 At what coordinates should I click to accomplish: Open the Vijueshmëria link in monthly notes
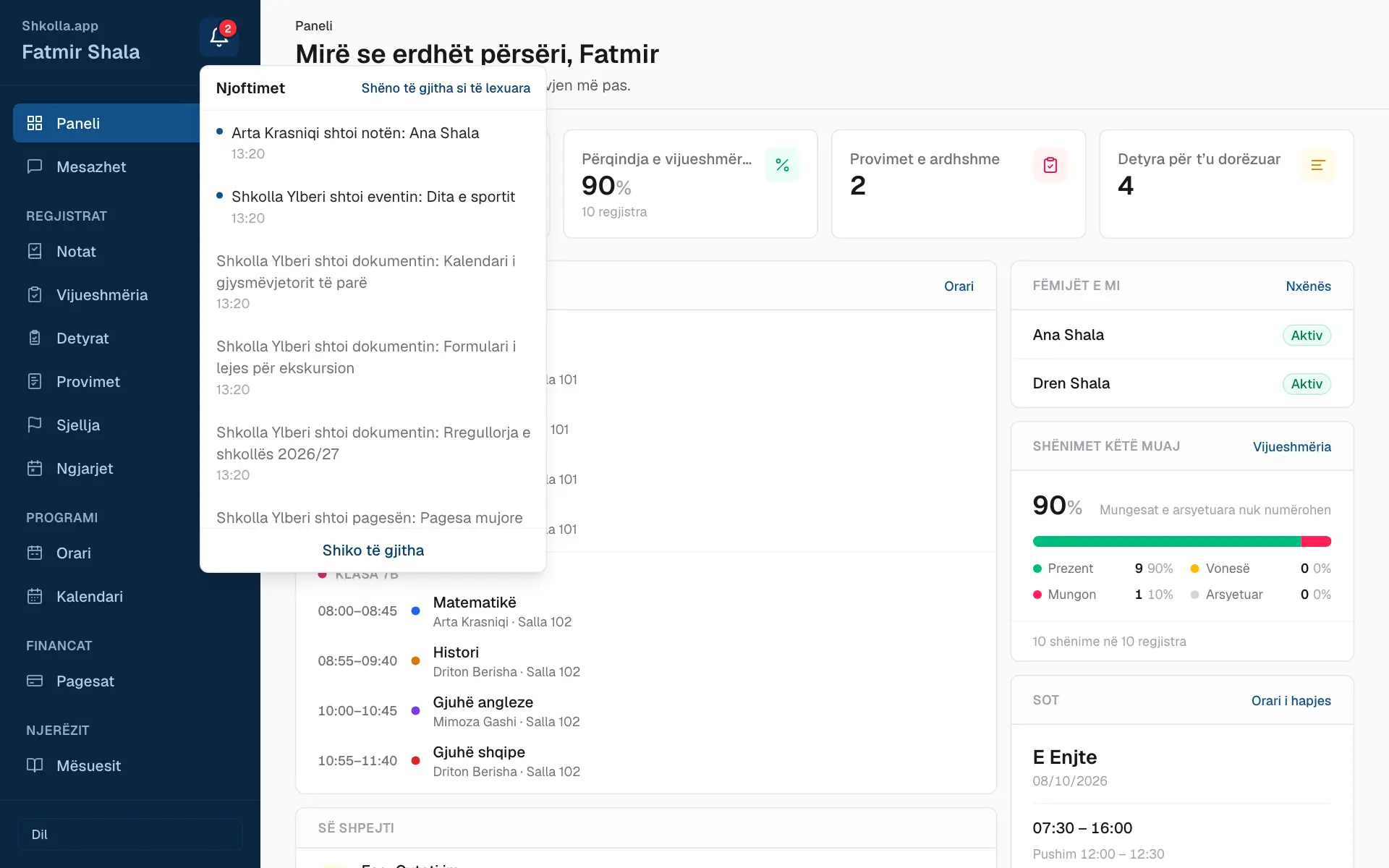click(x=1291, y=447)
